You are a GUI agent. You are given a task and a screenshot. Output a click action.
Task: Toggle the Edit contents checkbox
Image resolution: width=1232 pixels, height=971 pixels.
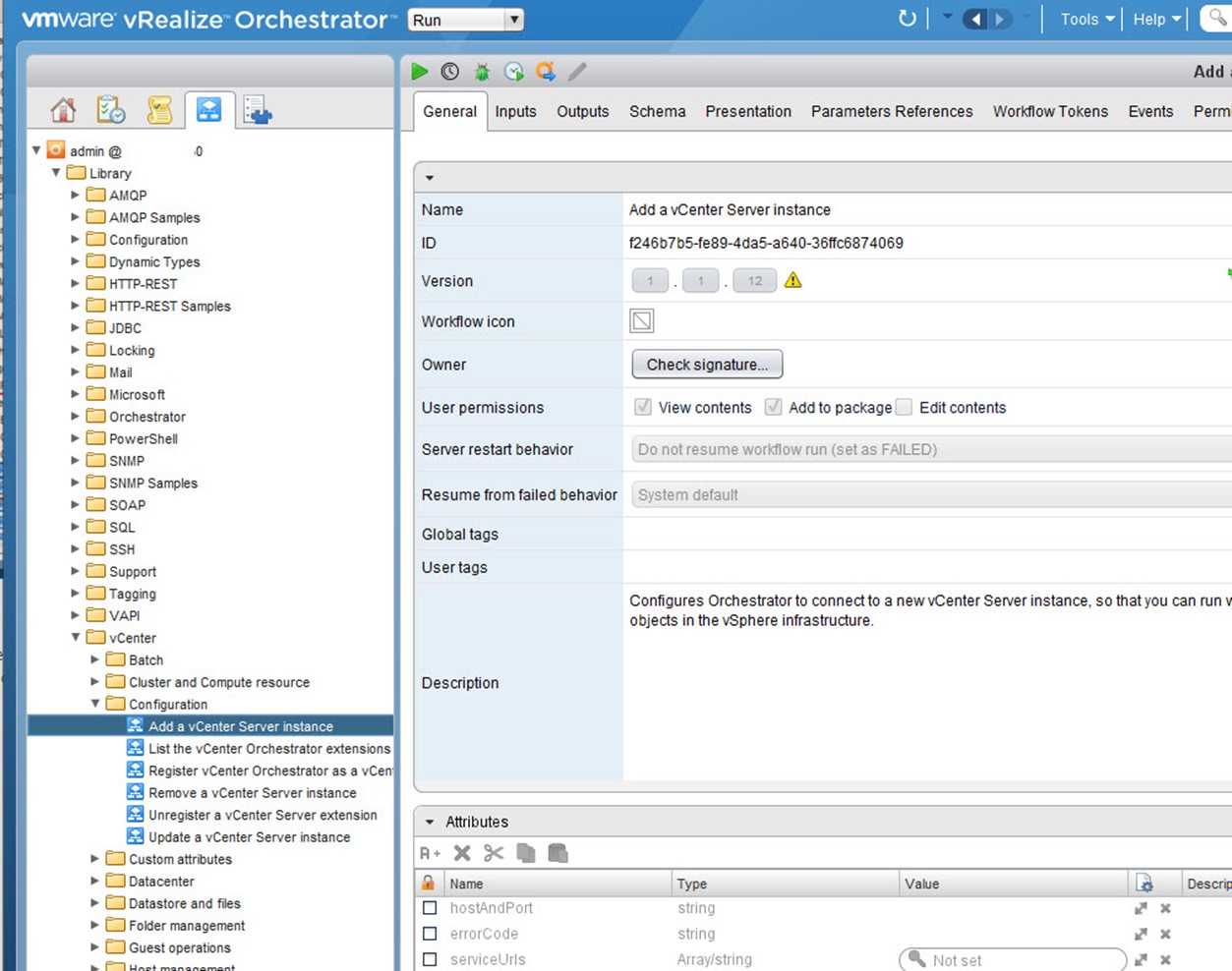click(905, 407)
